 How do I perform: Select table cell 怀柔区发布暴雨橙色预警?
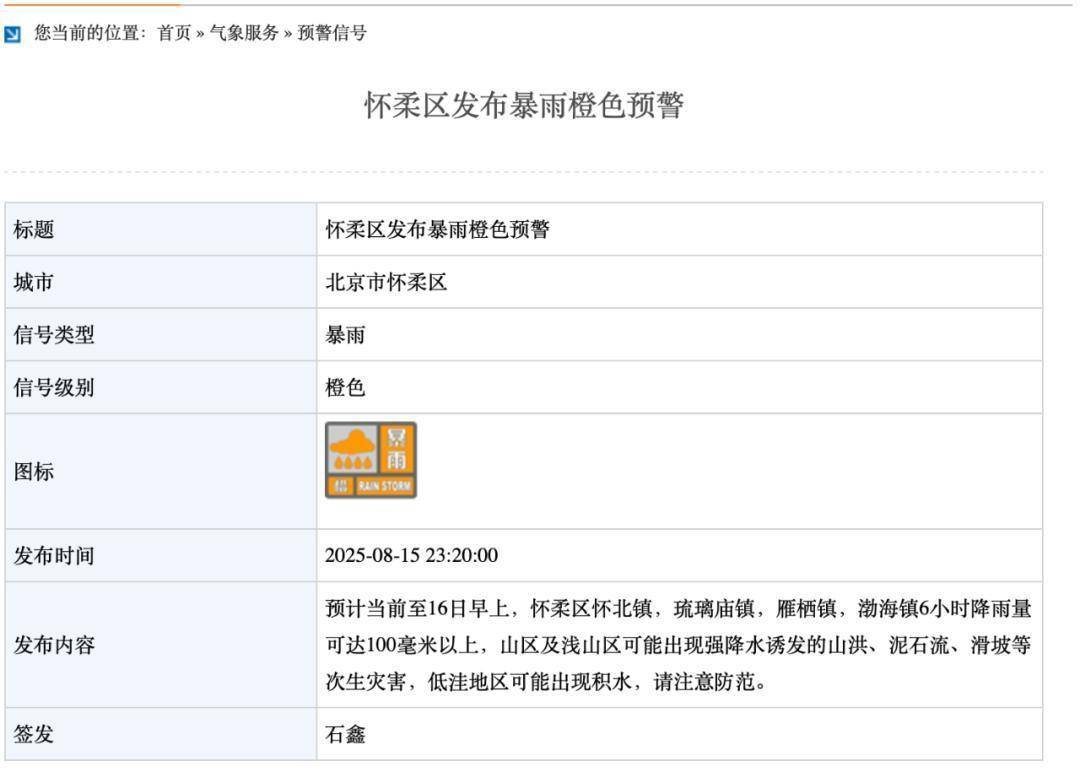click(x=437, y=229)
